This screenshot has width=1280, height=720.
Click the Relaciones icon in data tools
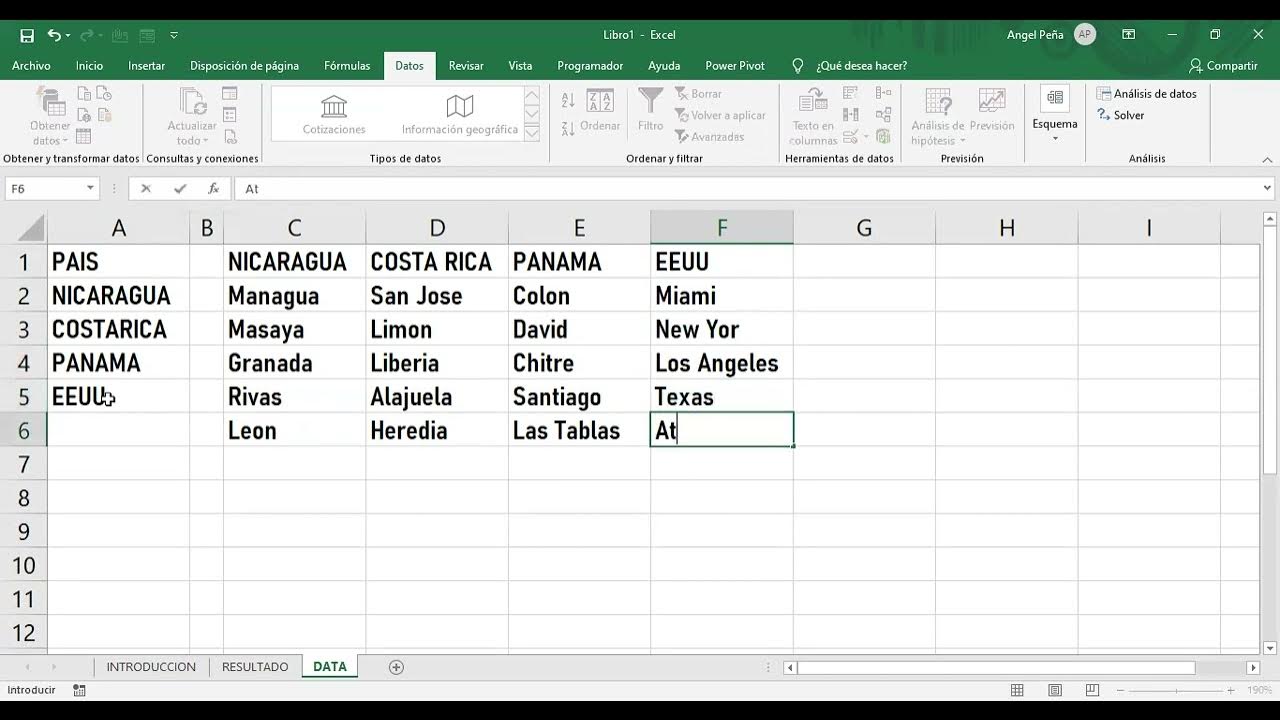tap(883, 114)
